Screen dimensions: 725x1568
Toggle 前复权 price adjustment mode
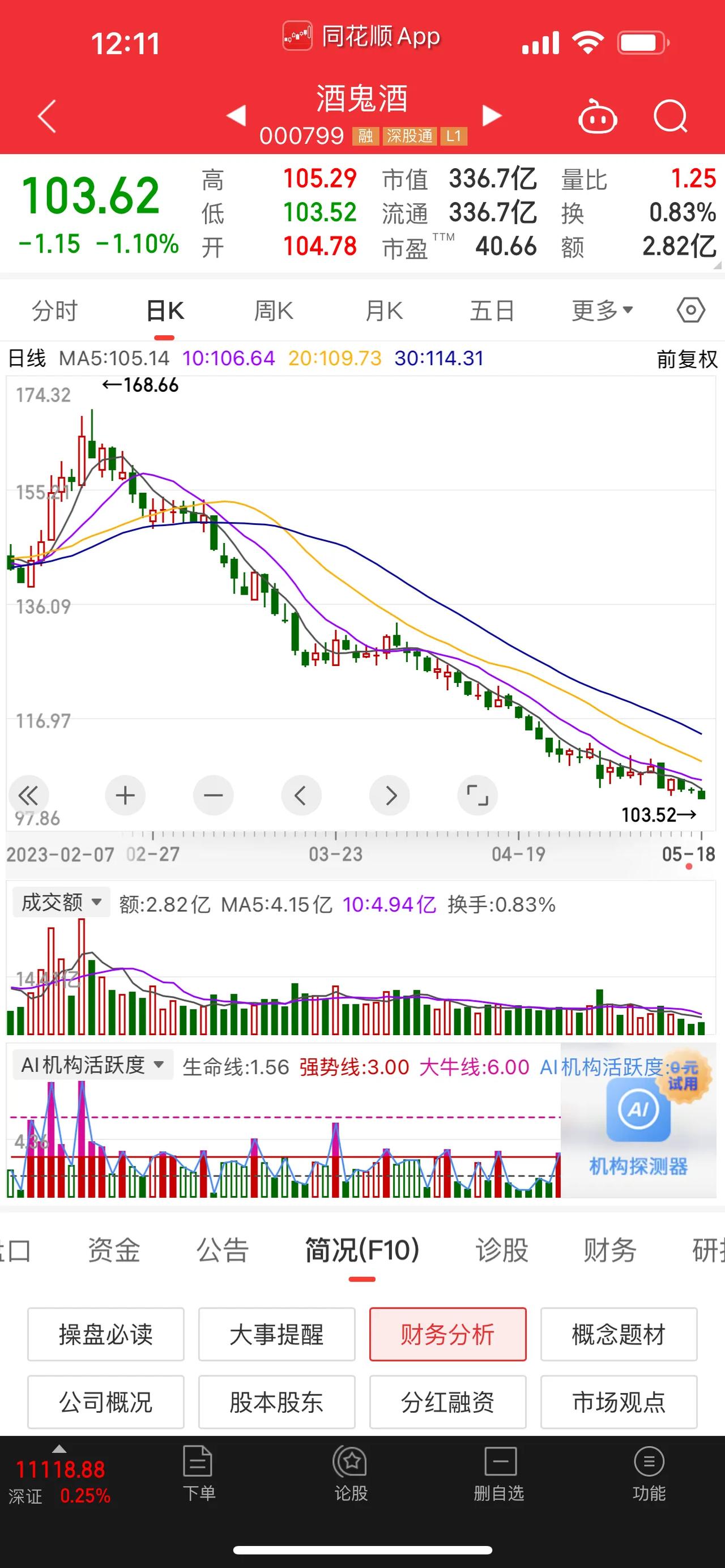click(x=687, y=359)
